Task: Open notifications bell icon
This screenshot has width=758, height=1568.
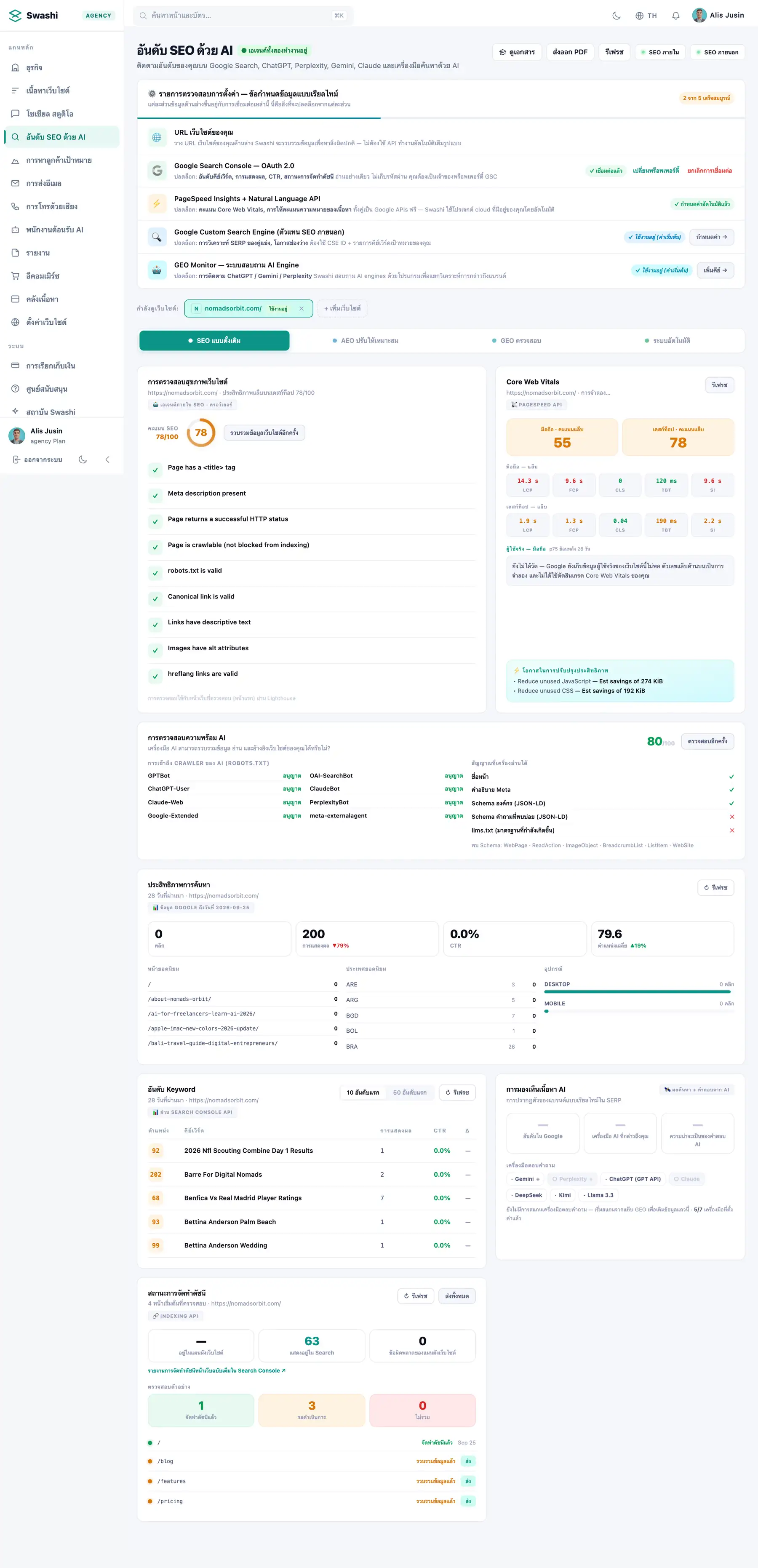Action: coord(675,16)
